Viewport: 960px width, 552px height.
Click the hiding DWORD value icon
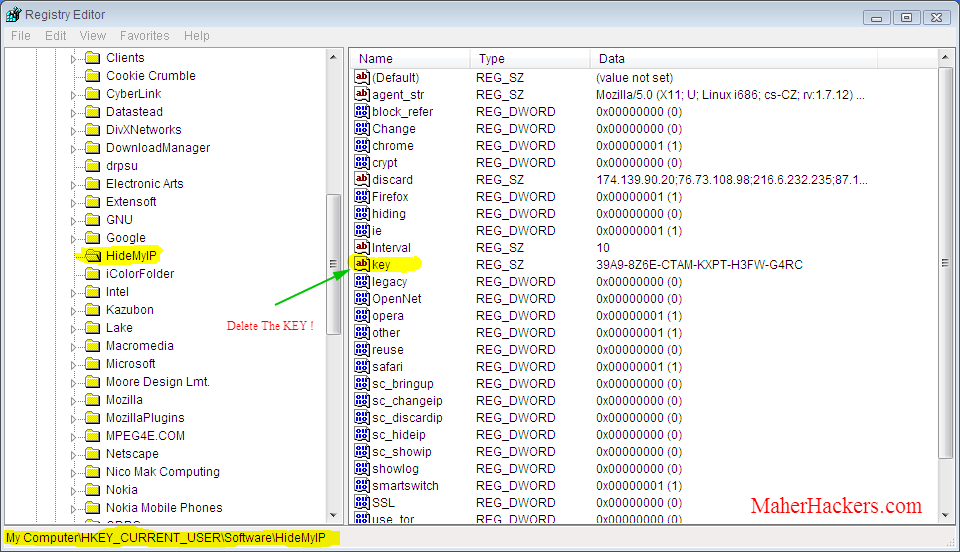362,214
